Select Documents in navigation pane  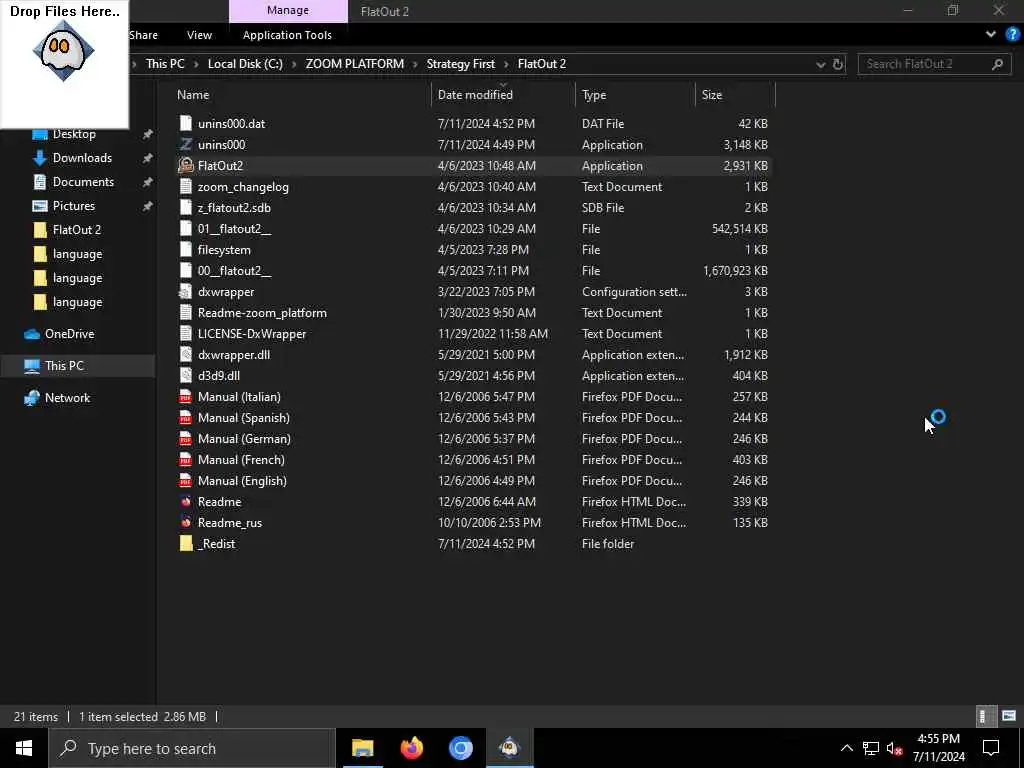point(83,182)
